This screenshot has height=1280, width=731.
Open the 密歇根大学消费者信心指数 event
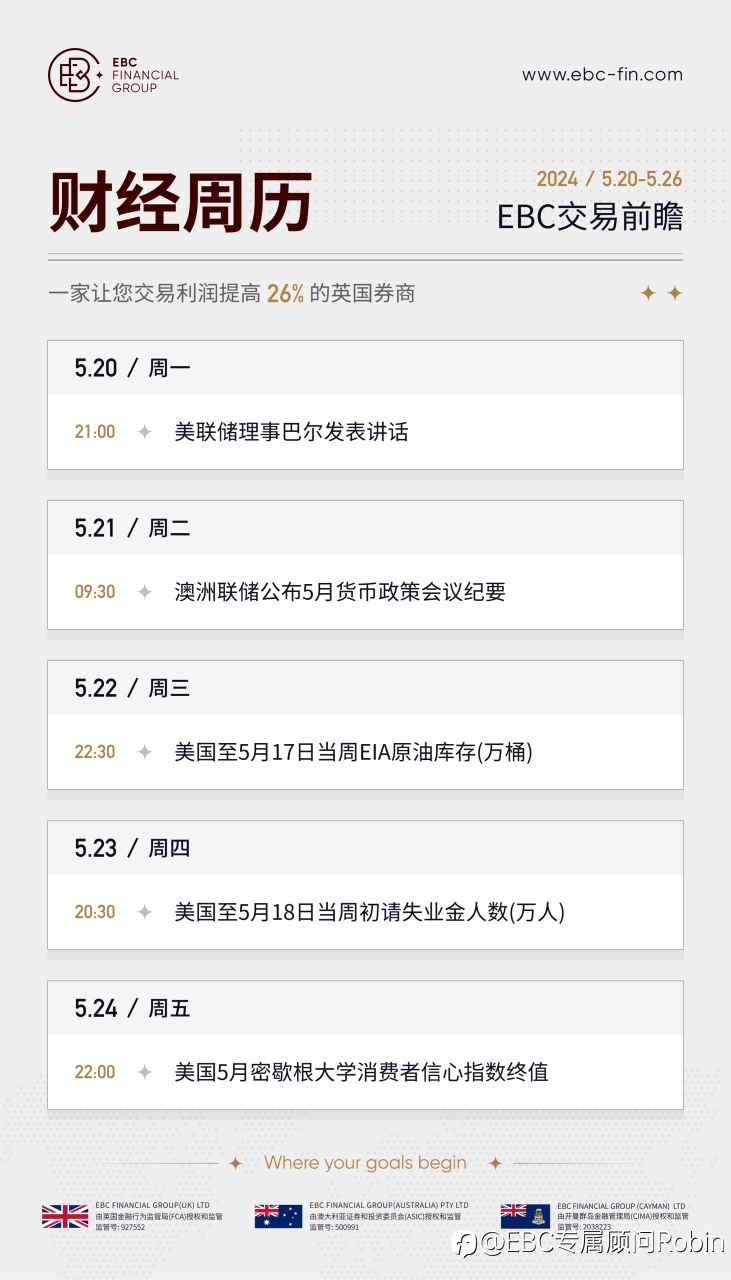(x=361, y=1072)
